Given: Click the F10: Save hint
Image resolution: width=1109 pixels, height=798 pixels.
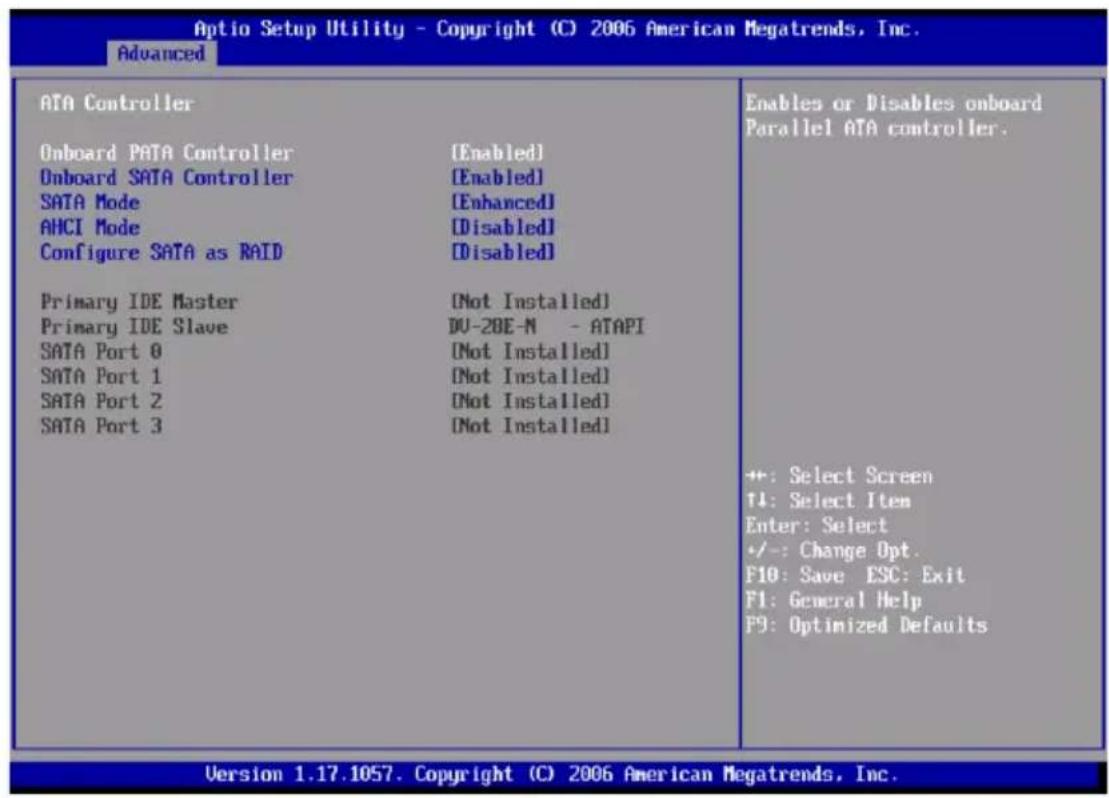Looking at the screenshot, I should click(795, 575).
